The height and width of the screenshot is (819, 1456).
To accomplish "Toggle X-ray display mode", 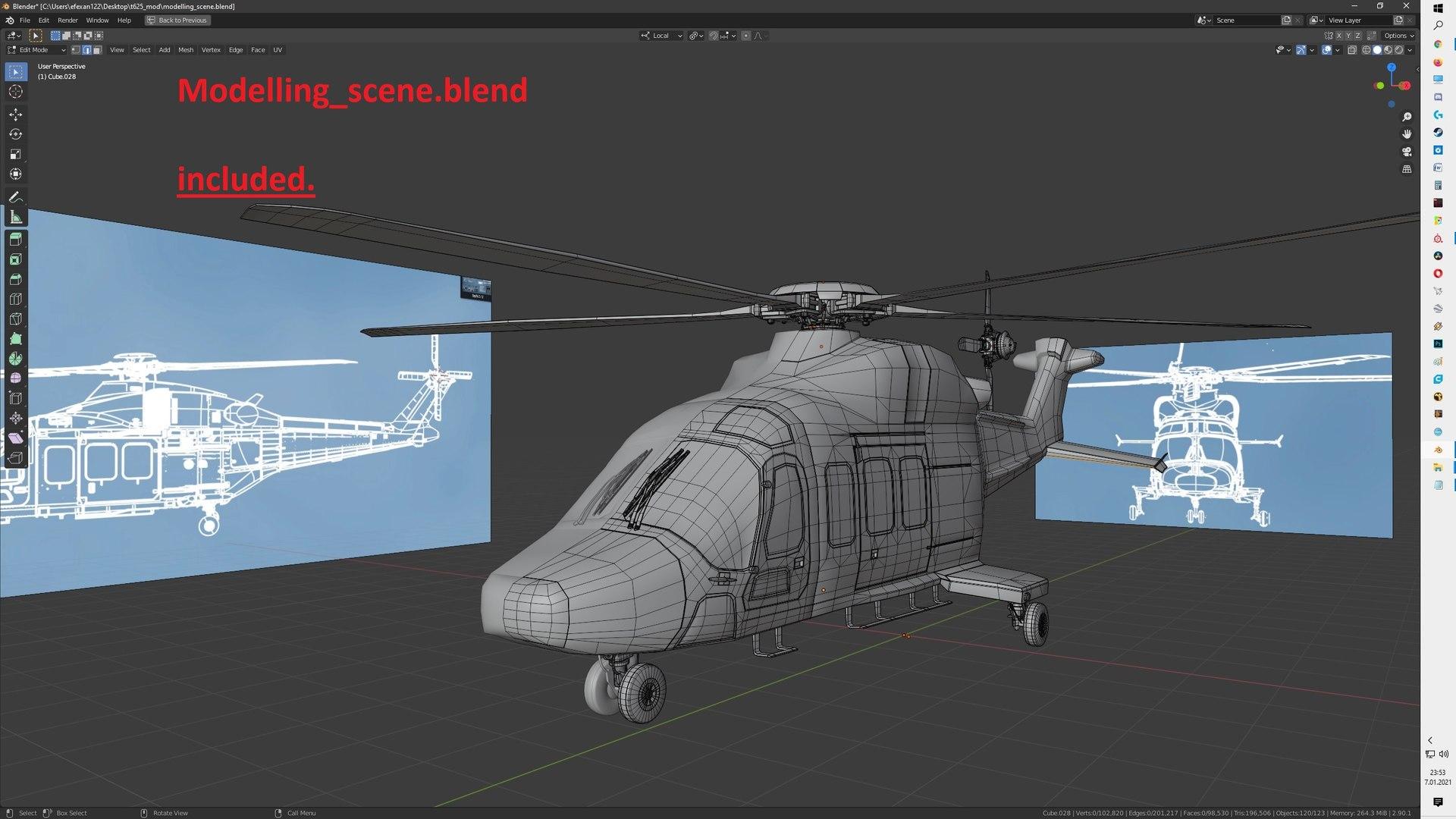I will coord(1352,50).
